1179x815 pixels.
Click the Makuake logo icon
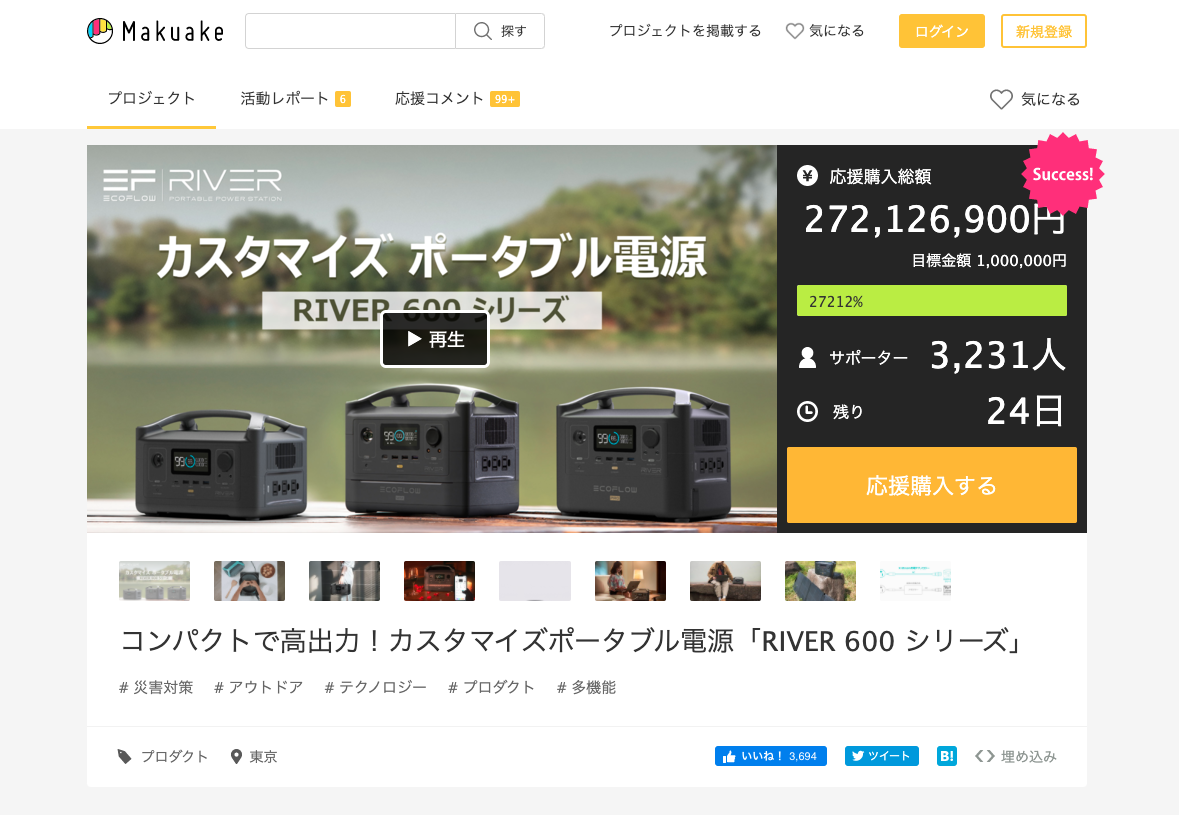(x=100, y=31)
